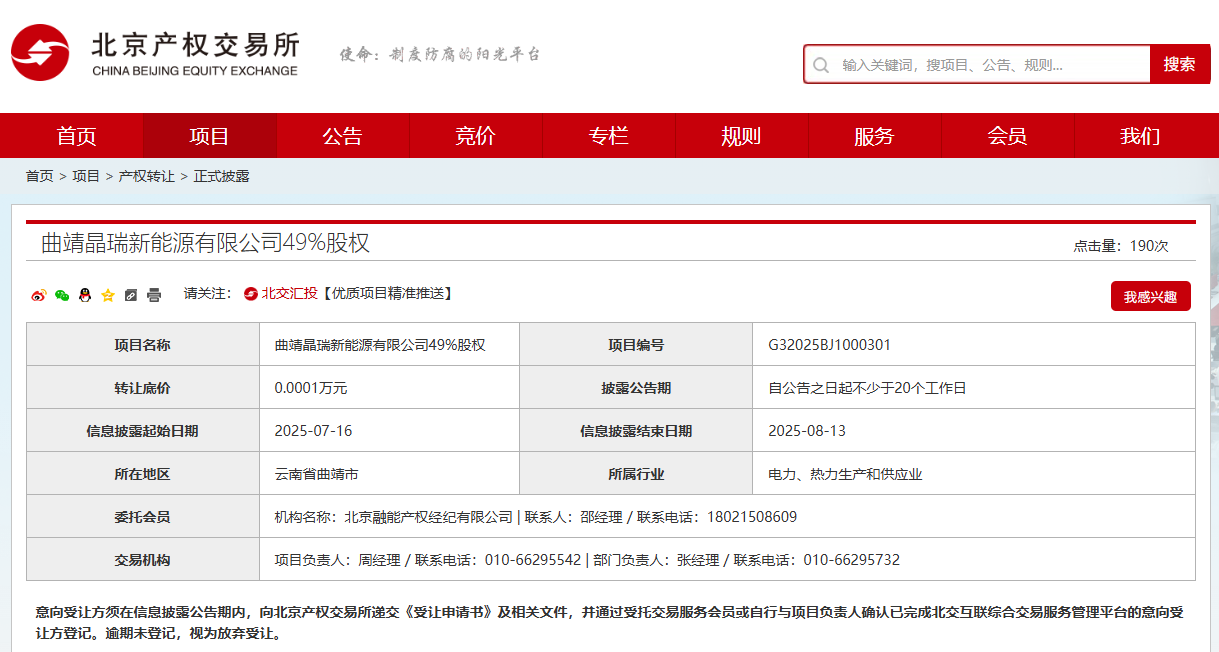
Task: Click 产权转让 in the breadcrumb
Action: tap(146, 176)
